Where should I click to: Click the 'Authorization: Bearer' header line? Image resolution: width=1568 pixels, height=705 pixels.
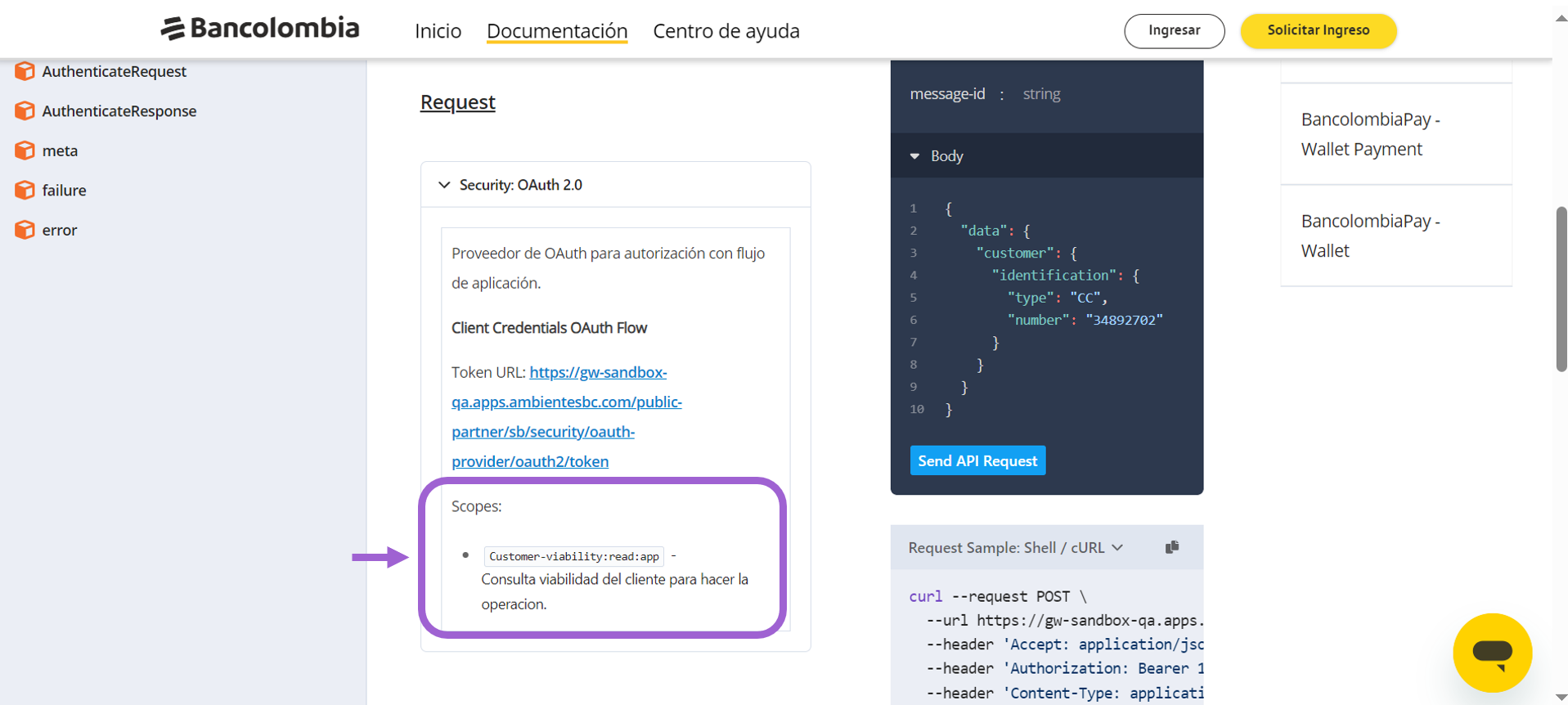1065,668
